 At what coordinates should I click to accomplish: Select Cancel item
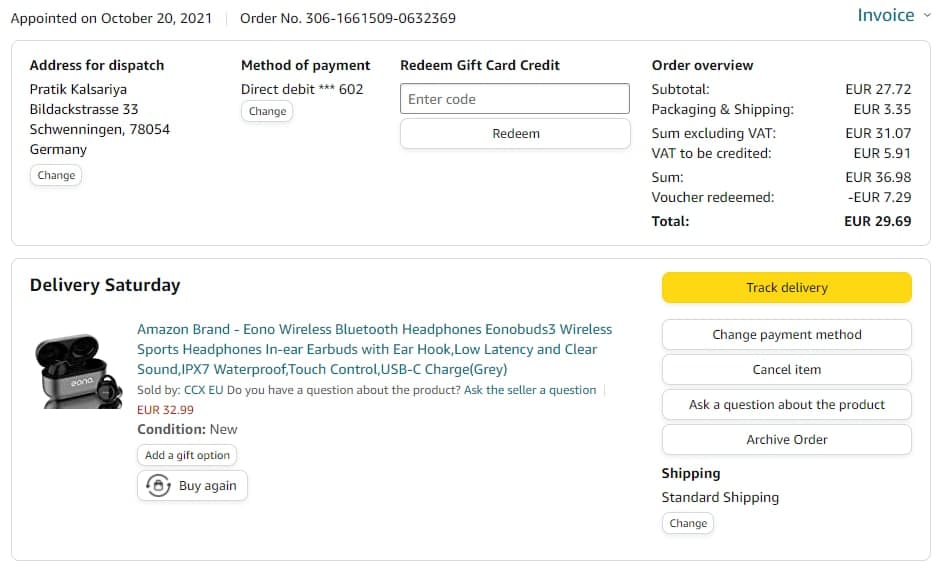point(786,370)
